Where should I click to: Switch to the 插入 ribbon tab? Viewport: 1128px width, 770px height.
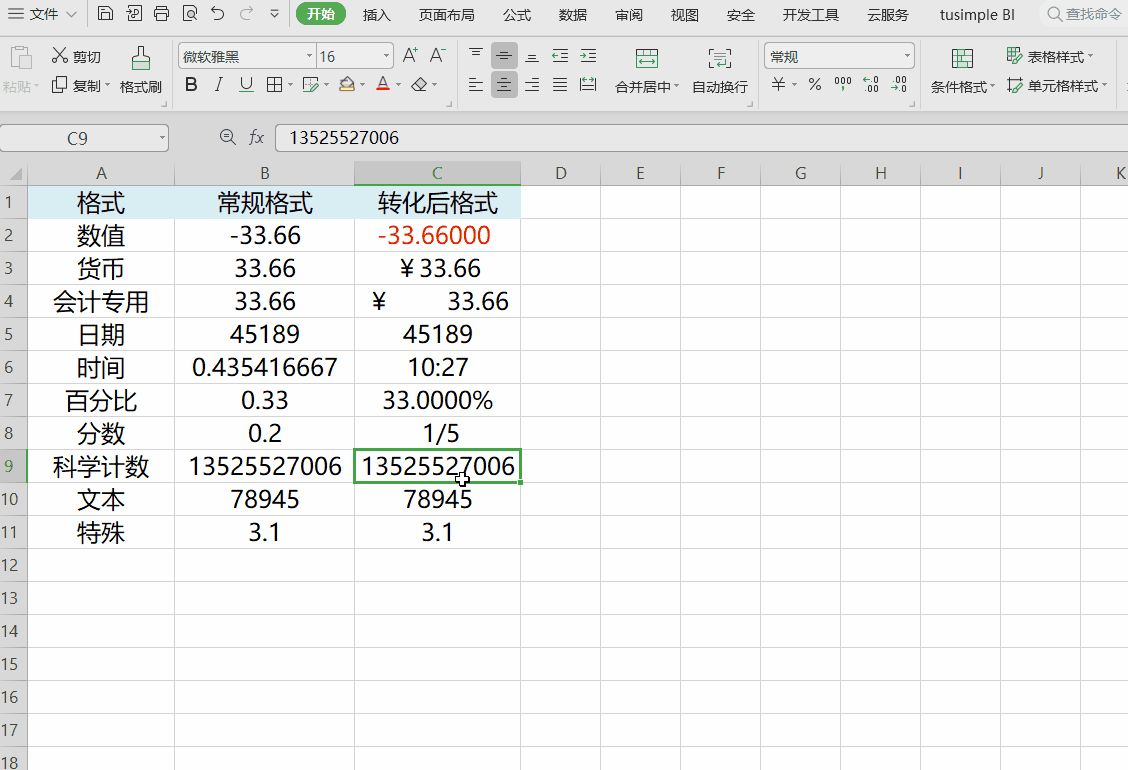point(376,14)
